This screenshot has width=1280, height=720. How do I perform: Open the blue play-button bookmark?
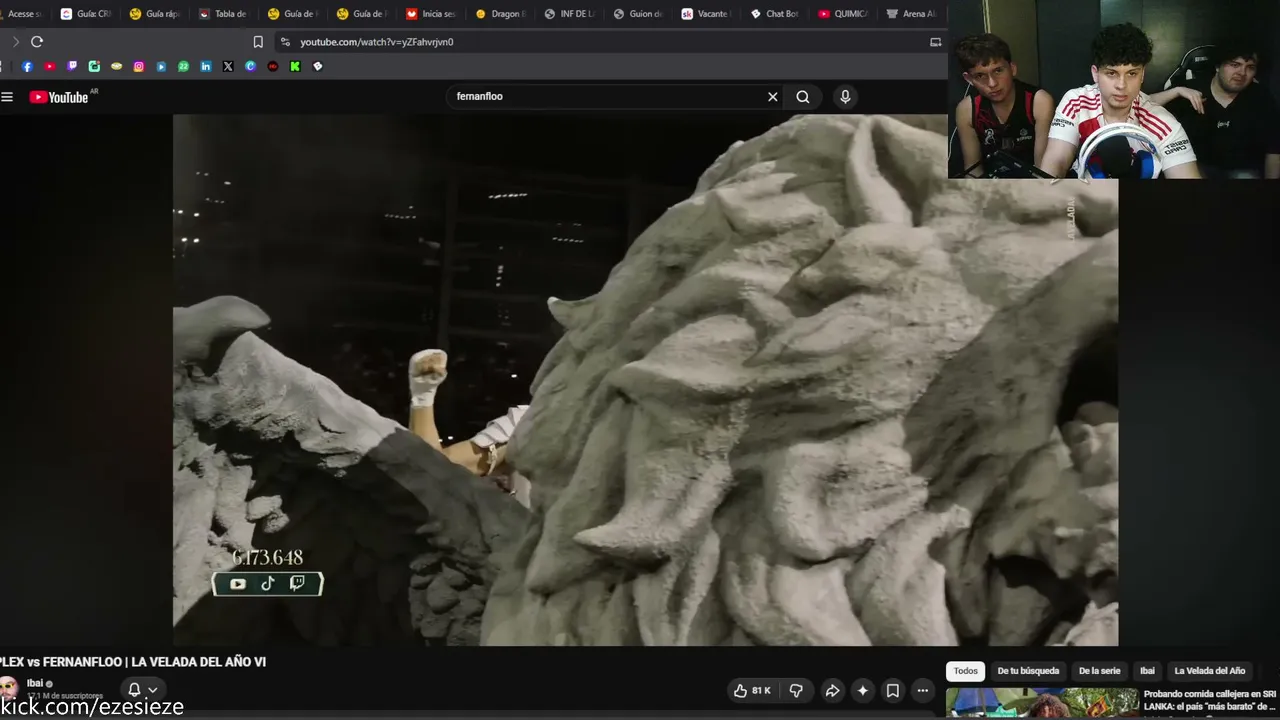[x=161, y=66]
